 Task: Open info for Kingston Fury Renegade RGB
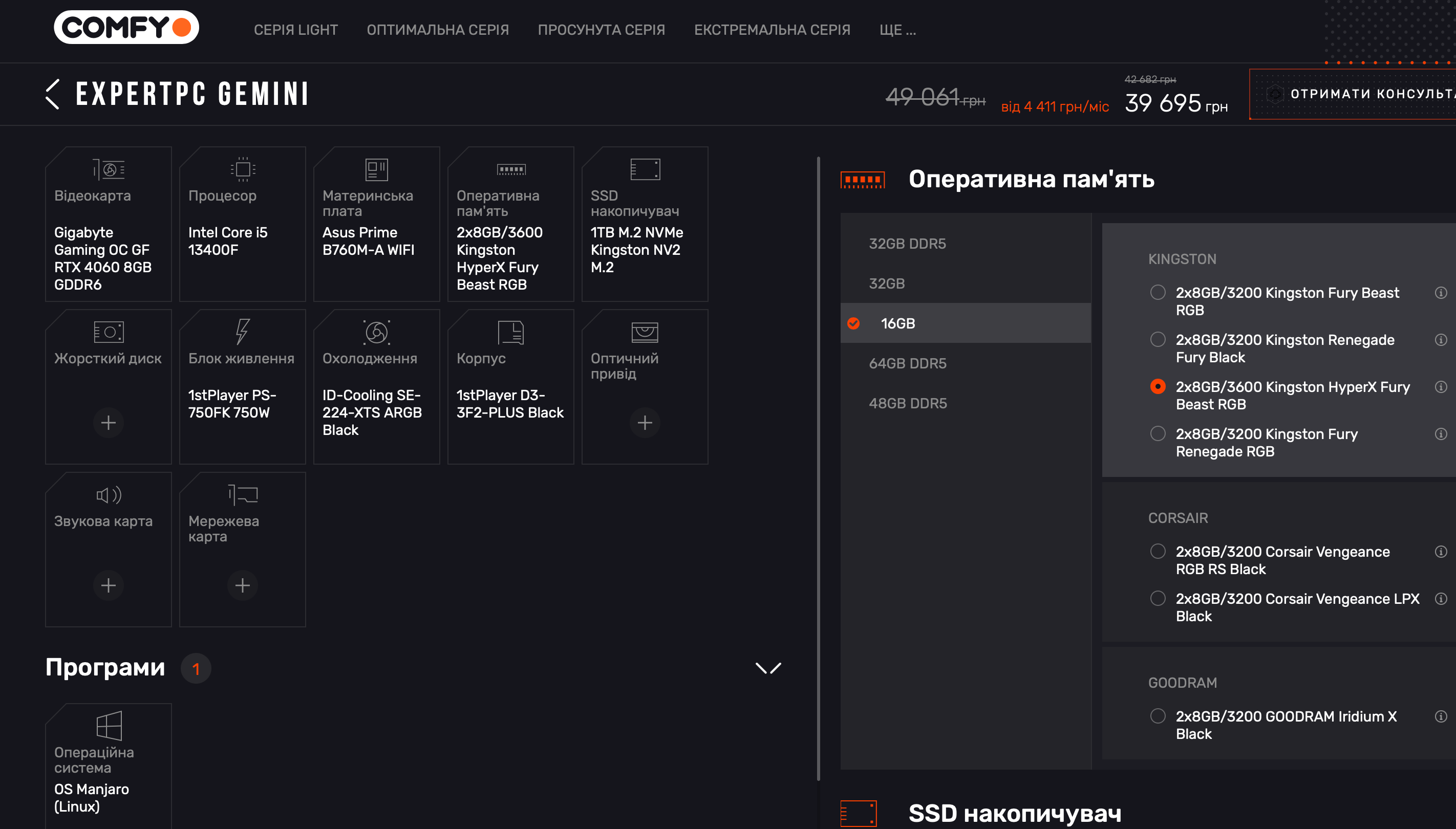1441,434
